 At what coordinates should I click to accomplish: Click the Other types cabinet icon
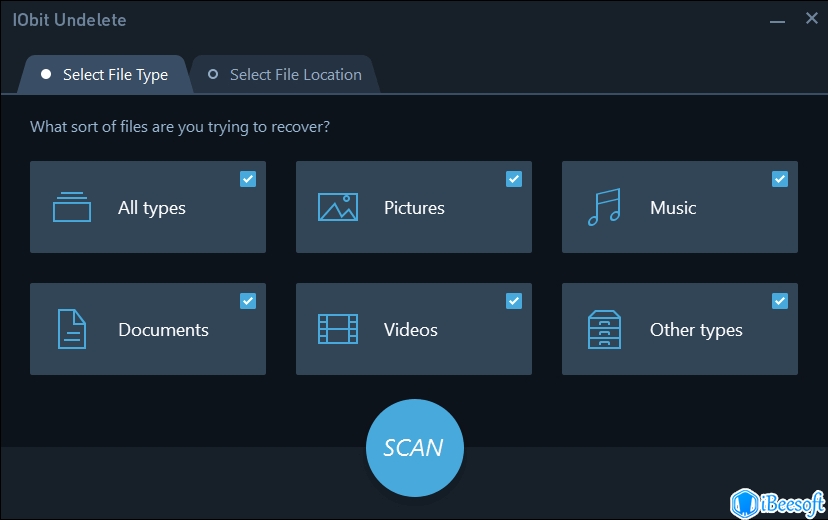pos(604,329)
